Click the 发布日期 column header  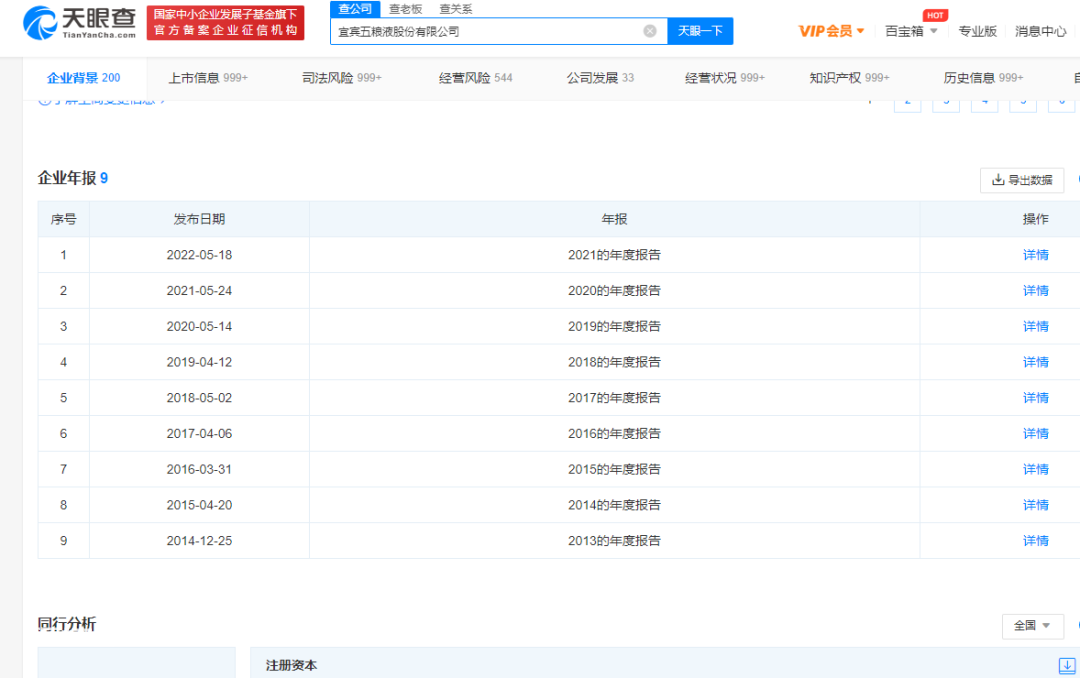[199, 219]
